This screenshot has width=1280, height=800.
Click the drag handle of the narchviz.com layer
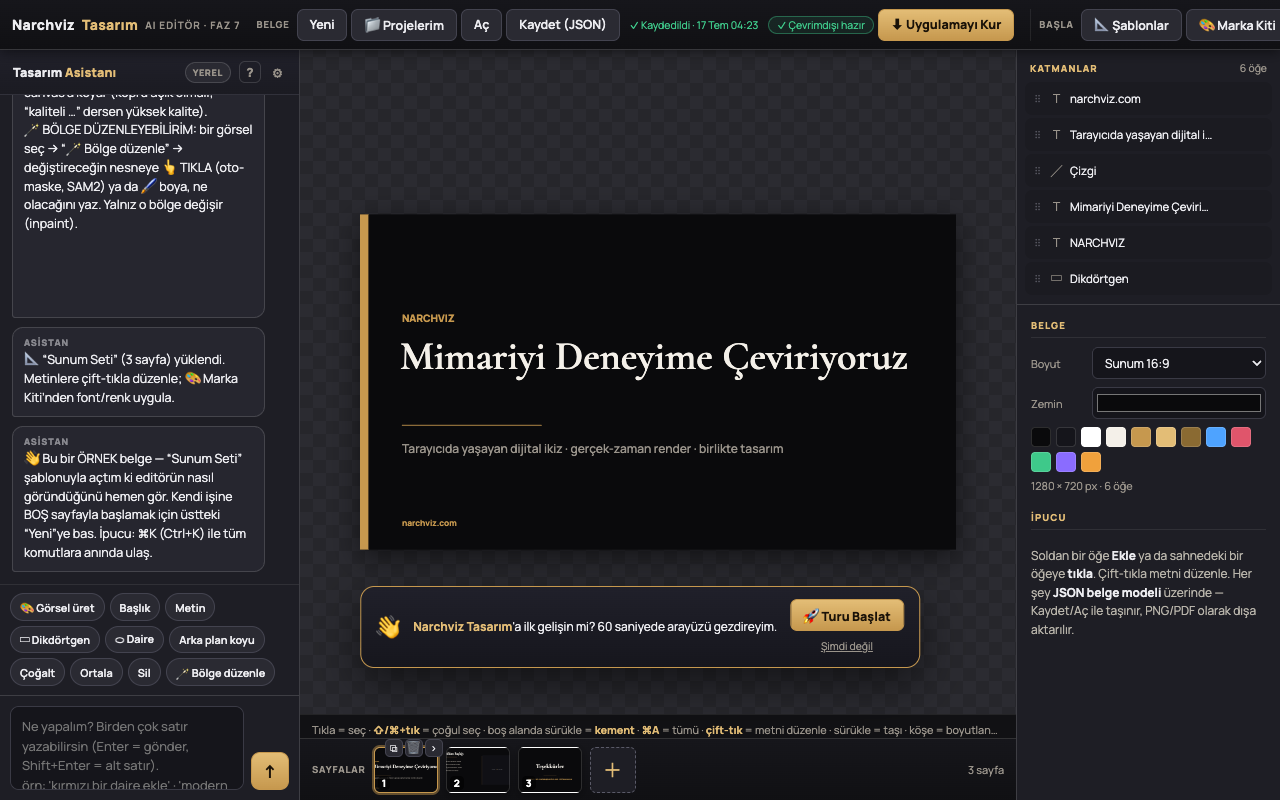(1038, 99)
